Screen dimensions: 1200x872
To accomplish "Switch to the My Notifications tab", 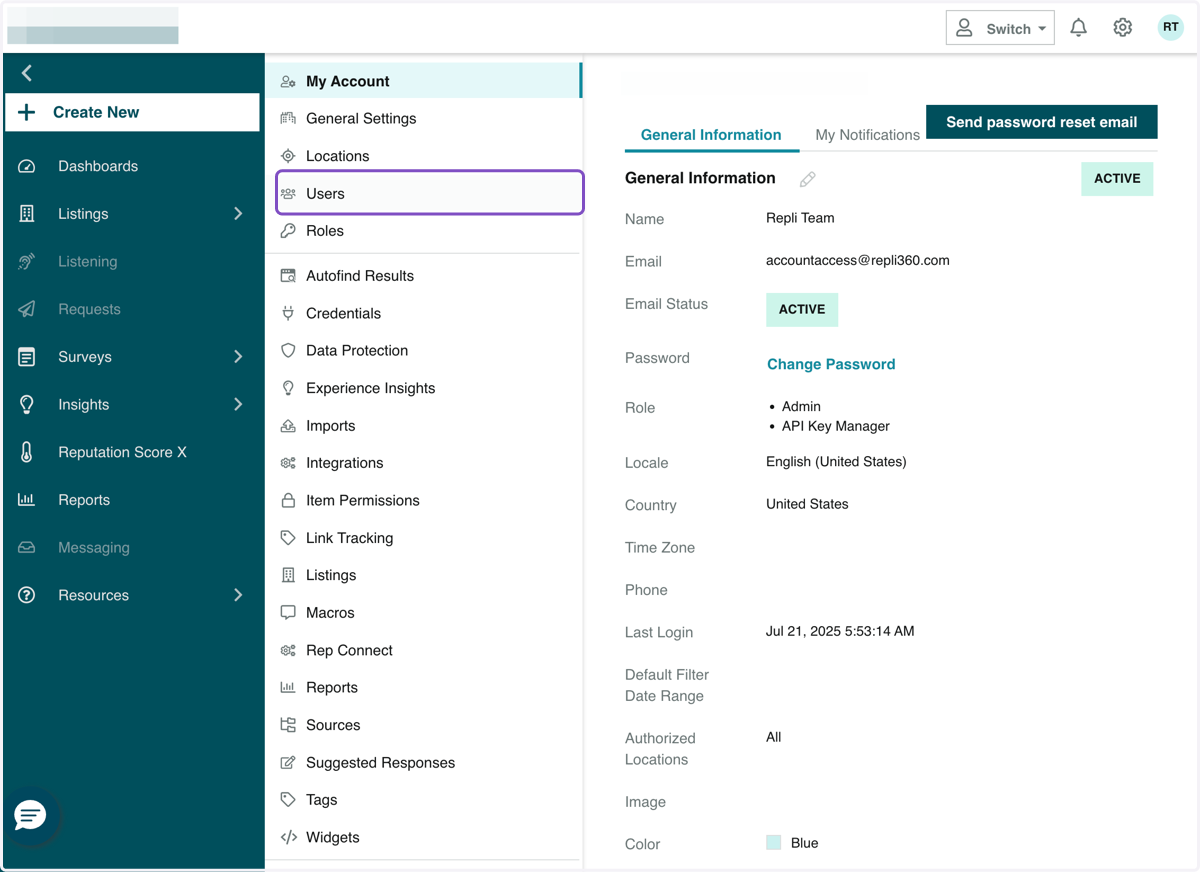I will tap(867, 135).
